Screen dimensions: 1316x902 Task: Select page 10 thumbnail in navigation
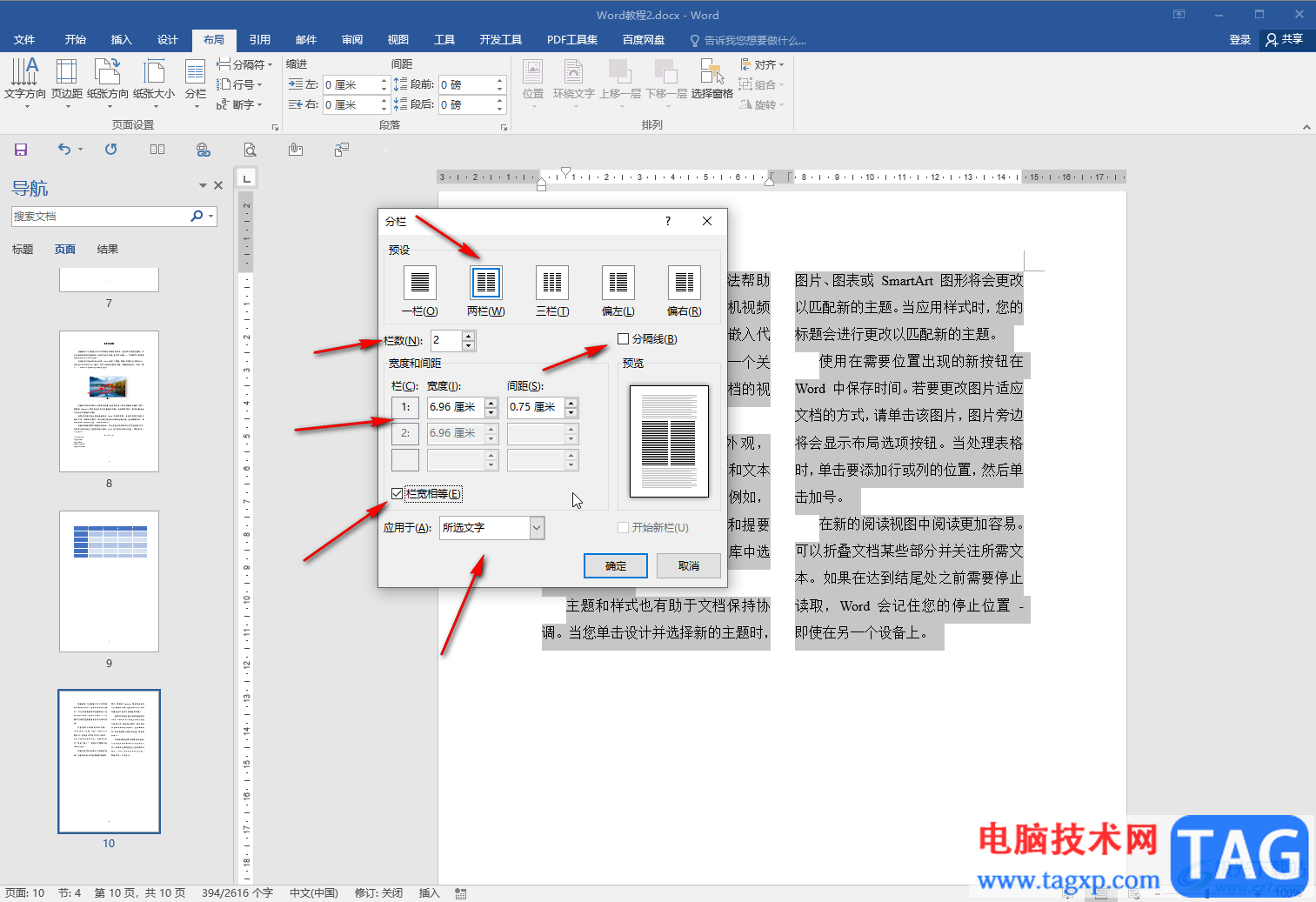tap(109, 761)
